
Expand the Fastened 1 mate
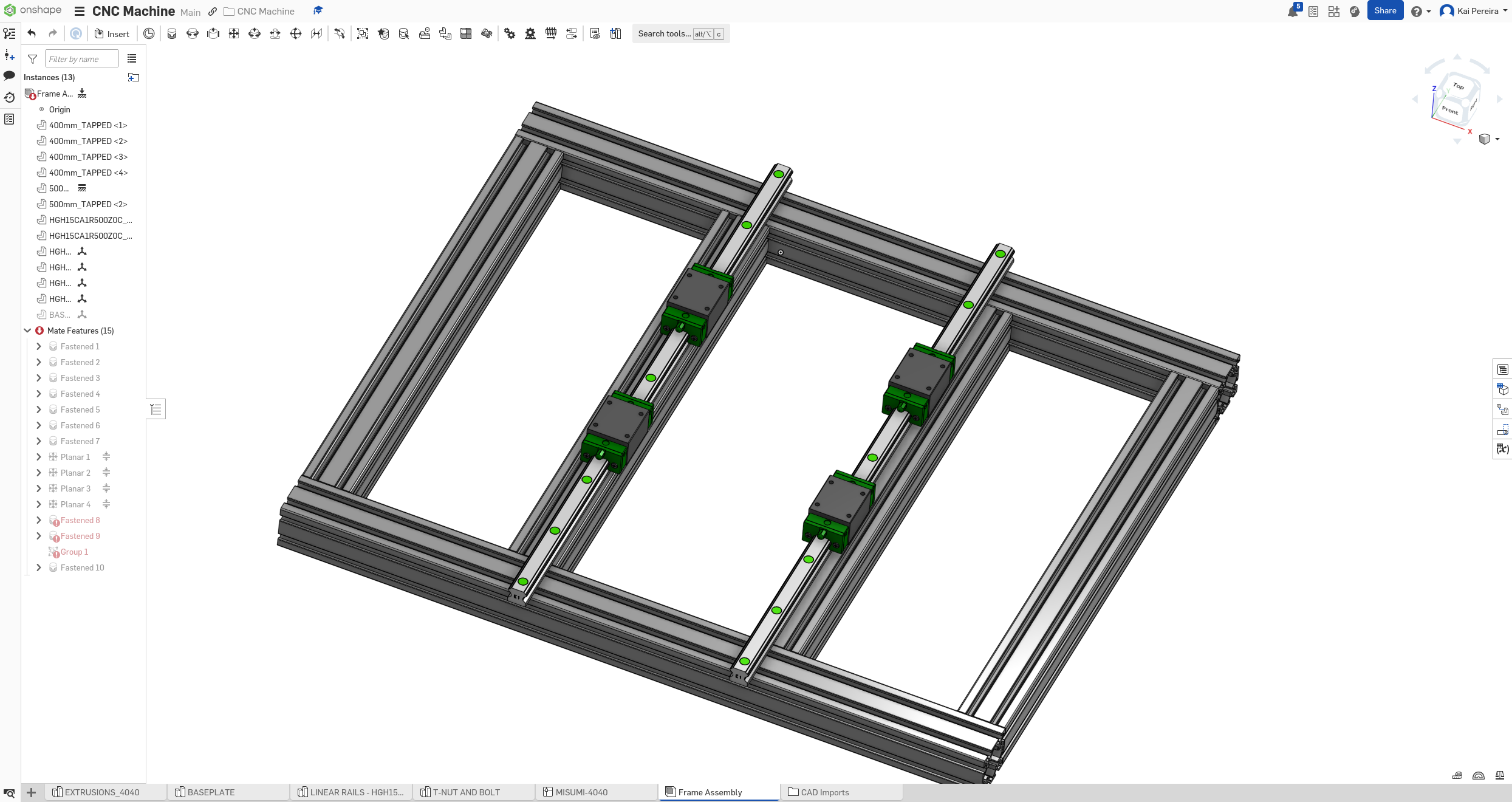pos(39,346)
